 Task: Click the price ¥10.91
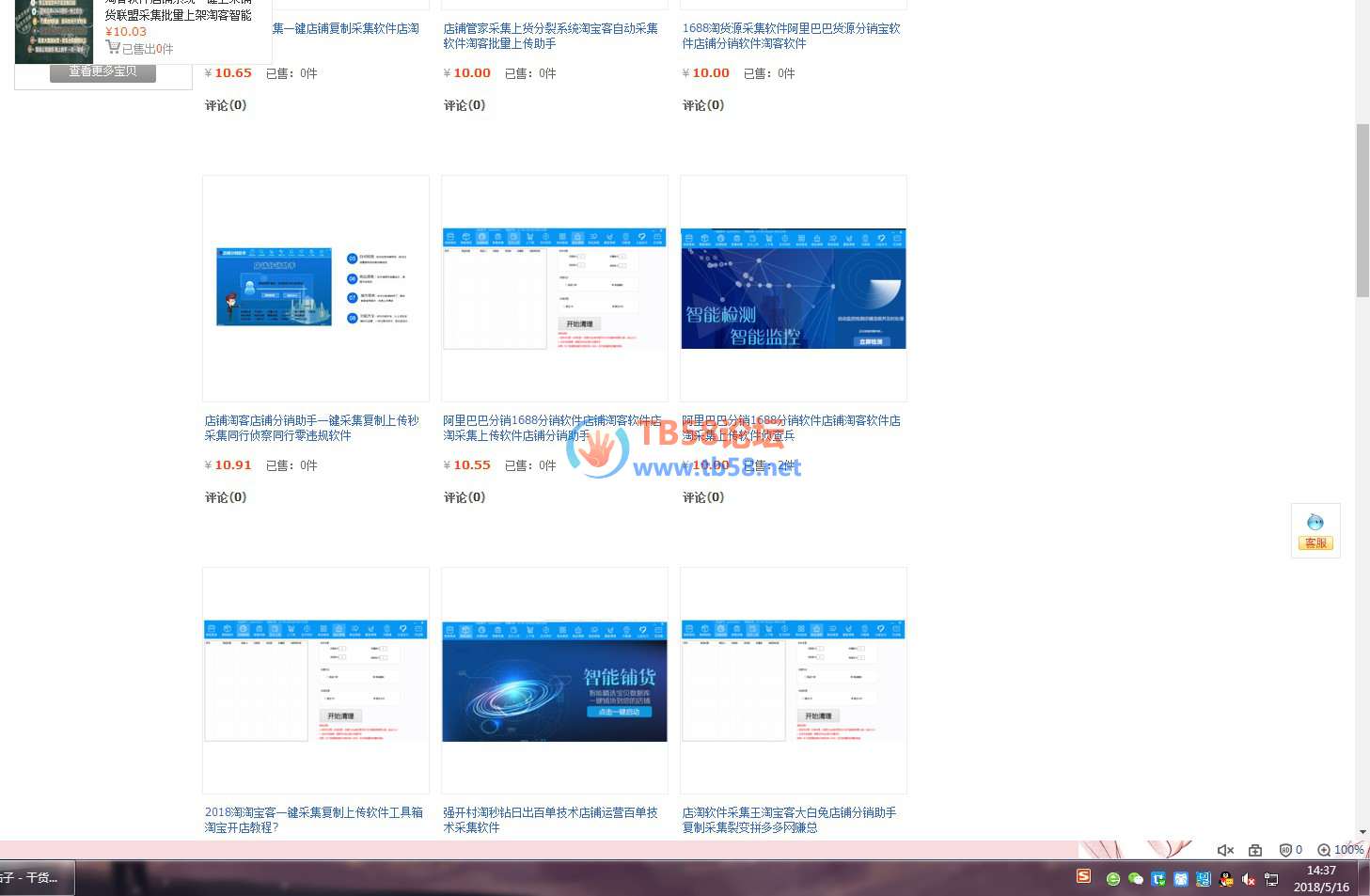tap(228, 465)
